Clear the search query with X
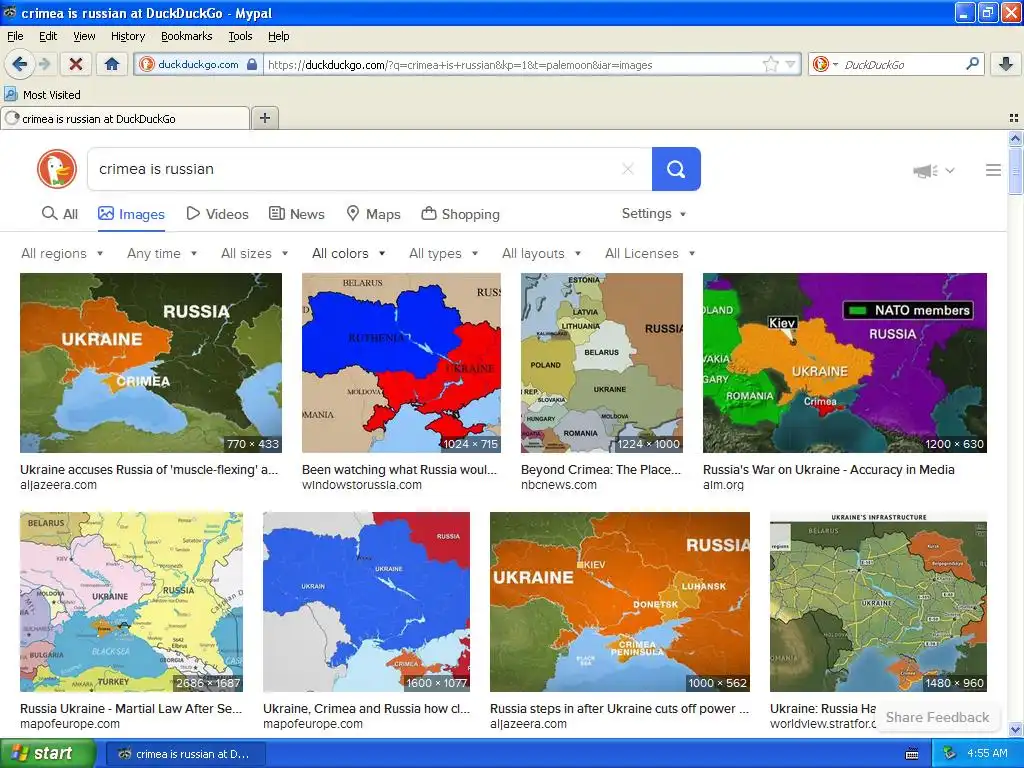This screenshot has width=1024, height=768. click(628, 169)
